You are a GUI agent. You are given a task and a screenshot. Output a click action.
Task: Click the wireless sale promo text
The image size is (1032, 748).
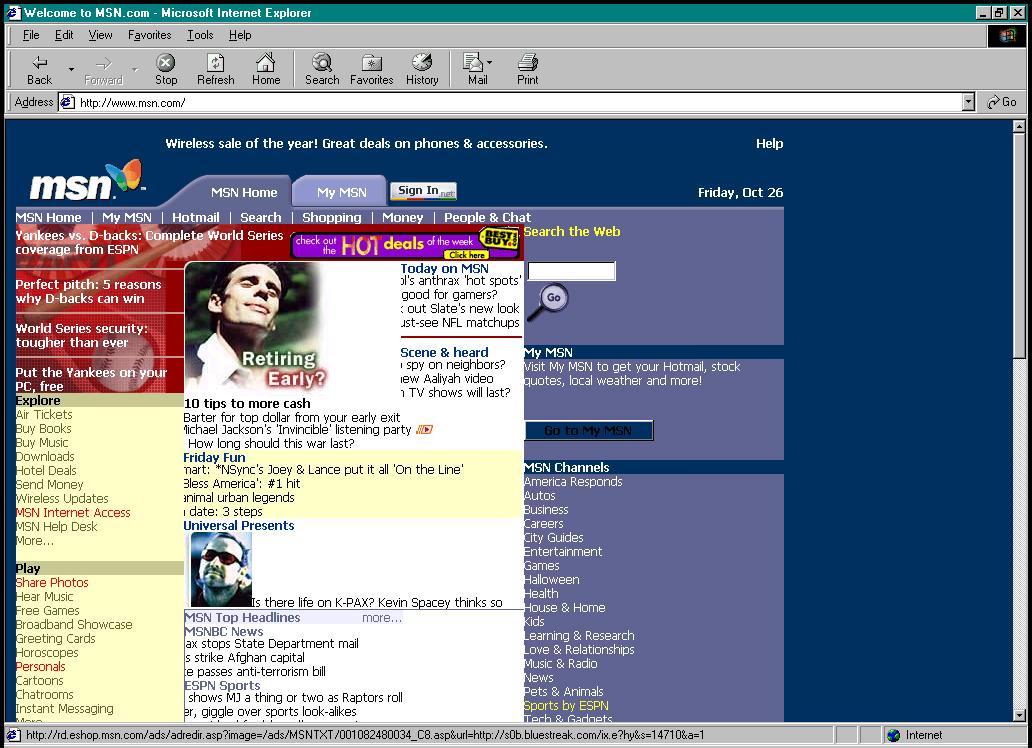[x=356, y=144]
